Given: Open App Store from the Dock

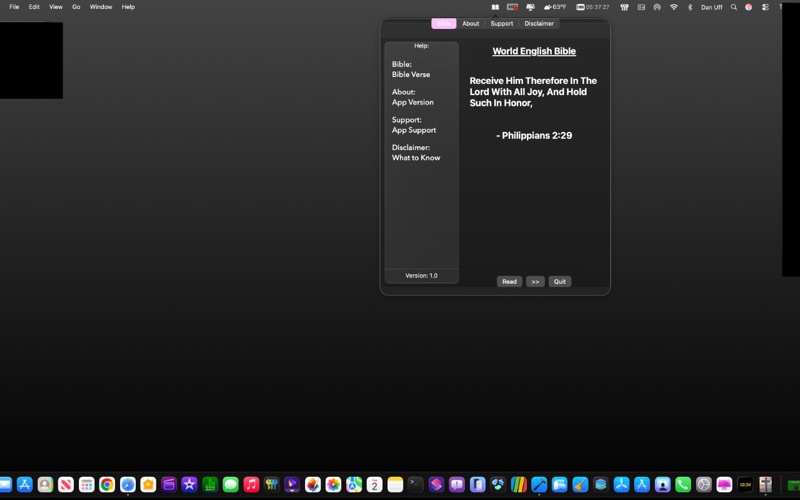Looking at the screenshot, I should [24, 484].
